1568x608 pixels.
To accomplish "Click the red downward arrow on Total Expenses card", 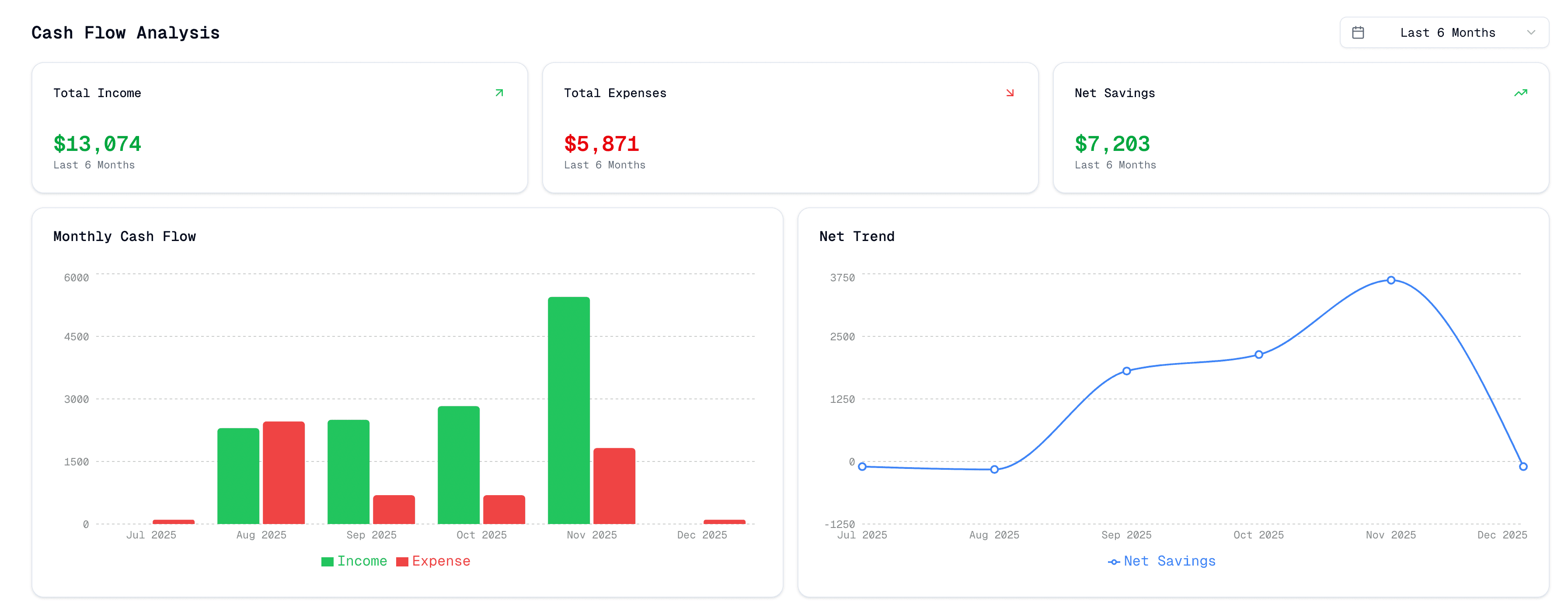I will [1010, 92].
